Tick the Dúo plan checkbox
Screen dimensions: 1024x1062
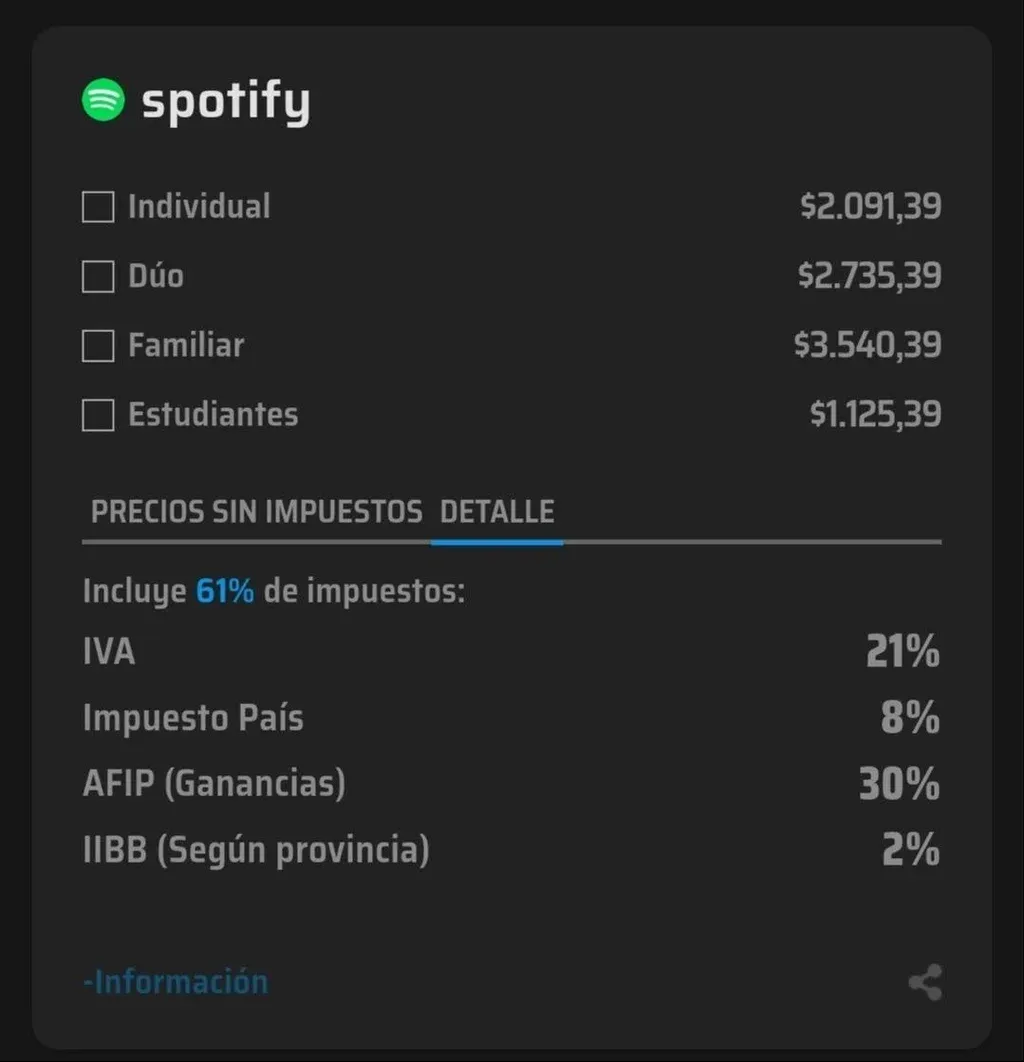pyautogui.click(x=98, y=277)
